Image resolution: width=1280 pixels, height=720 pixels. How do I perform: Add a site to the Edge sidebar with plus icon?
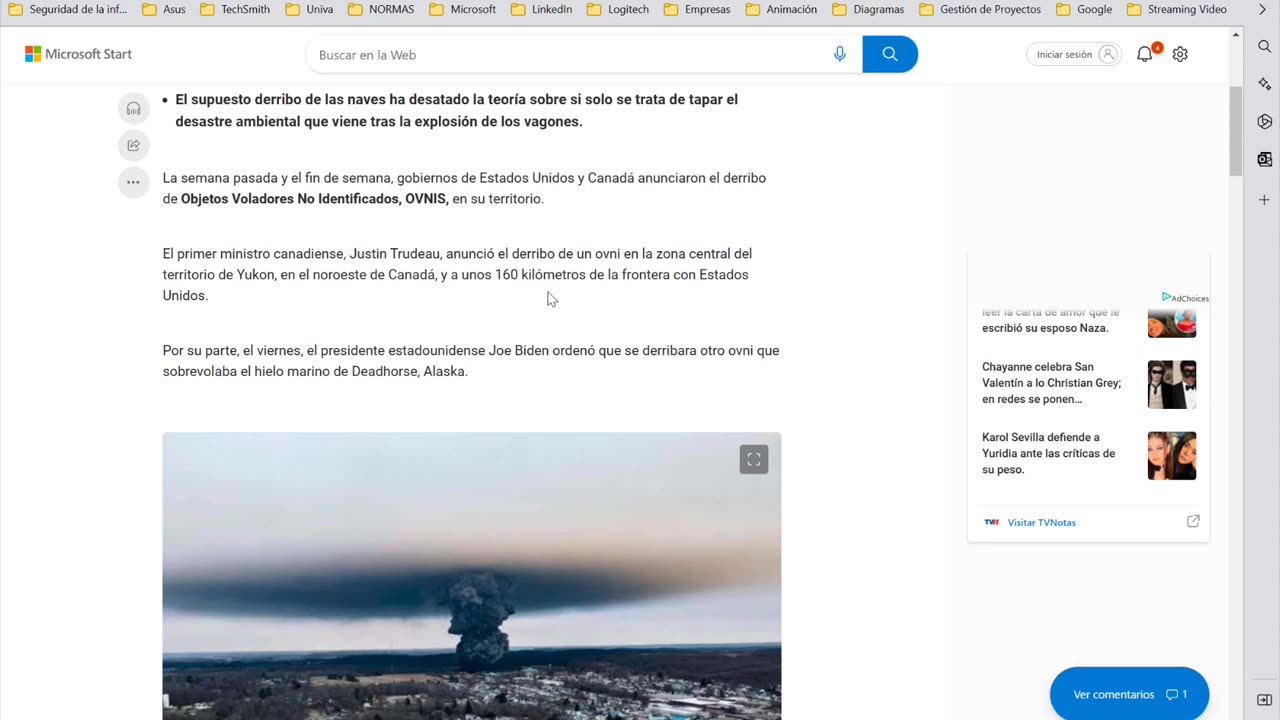(1265, 200)
